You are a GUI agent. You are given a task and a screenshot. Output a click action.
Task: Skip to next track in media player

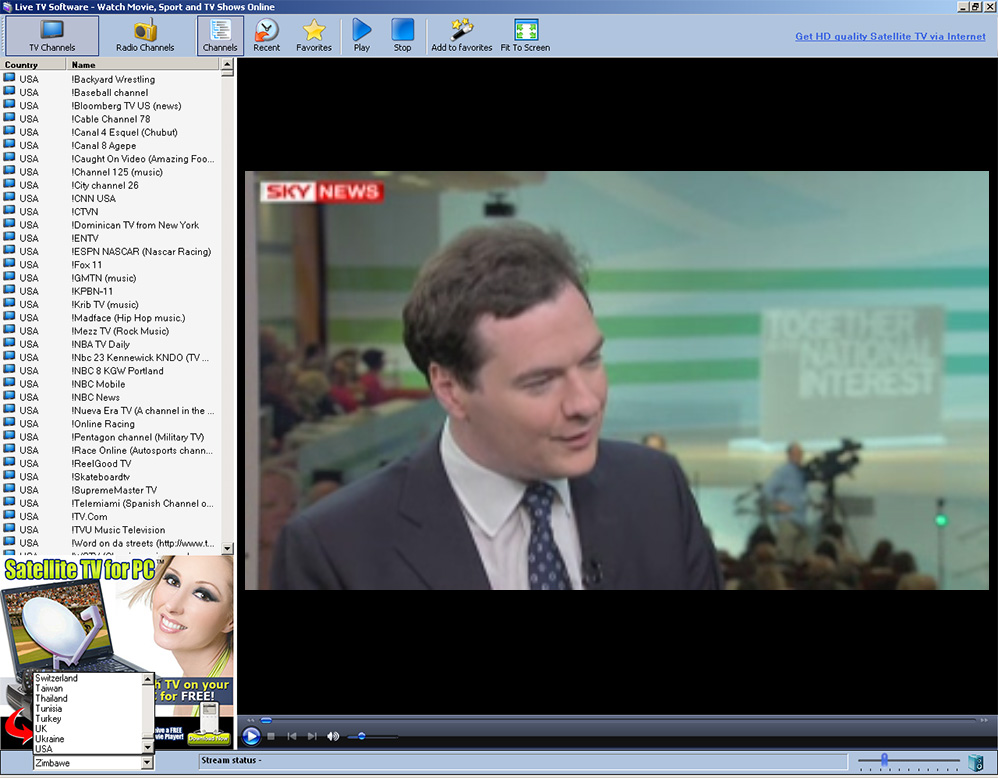[x=312, y=736]
